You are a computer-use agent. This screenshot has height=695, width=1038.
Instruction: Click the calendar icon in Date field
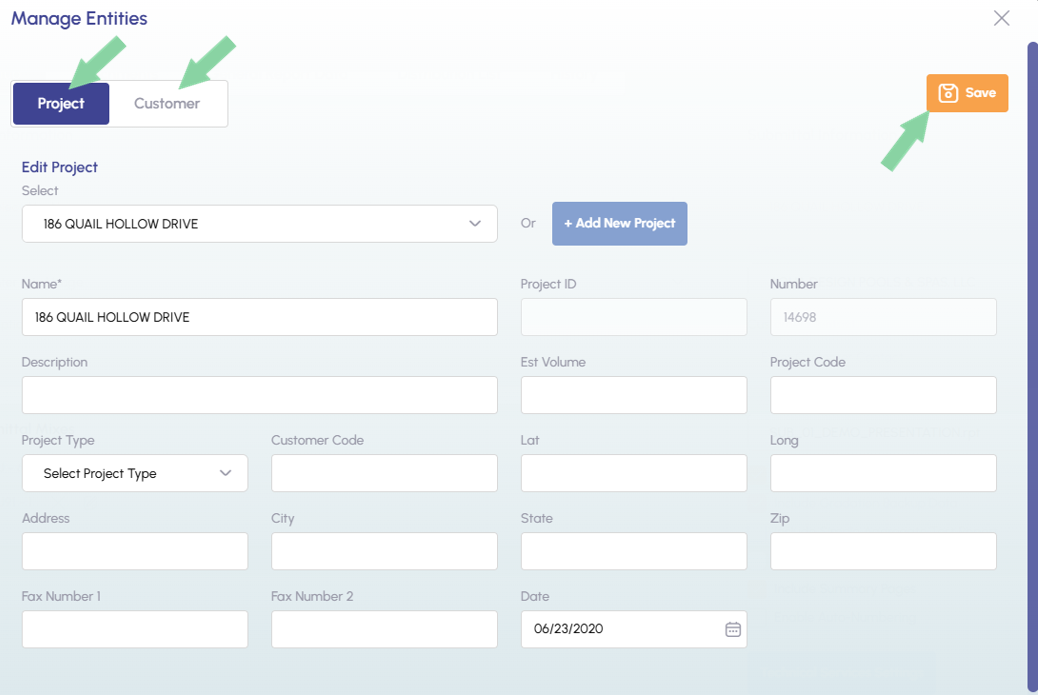(x=733, y=629)
